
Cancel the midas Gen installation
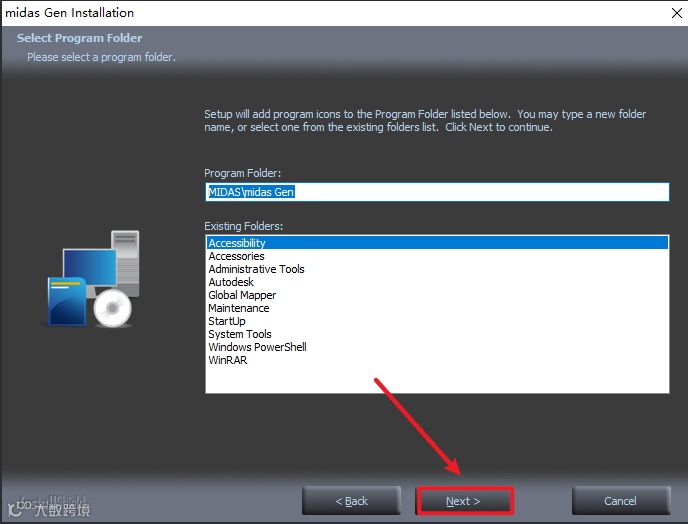click(x=621, y=501)
